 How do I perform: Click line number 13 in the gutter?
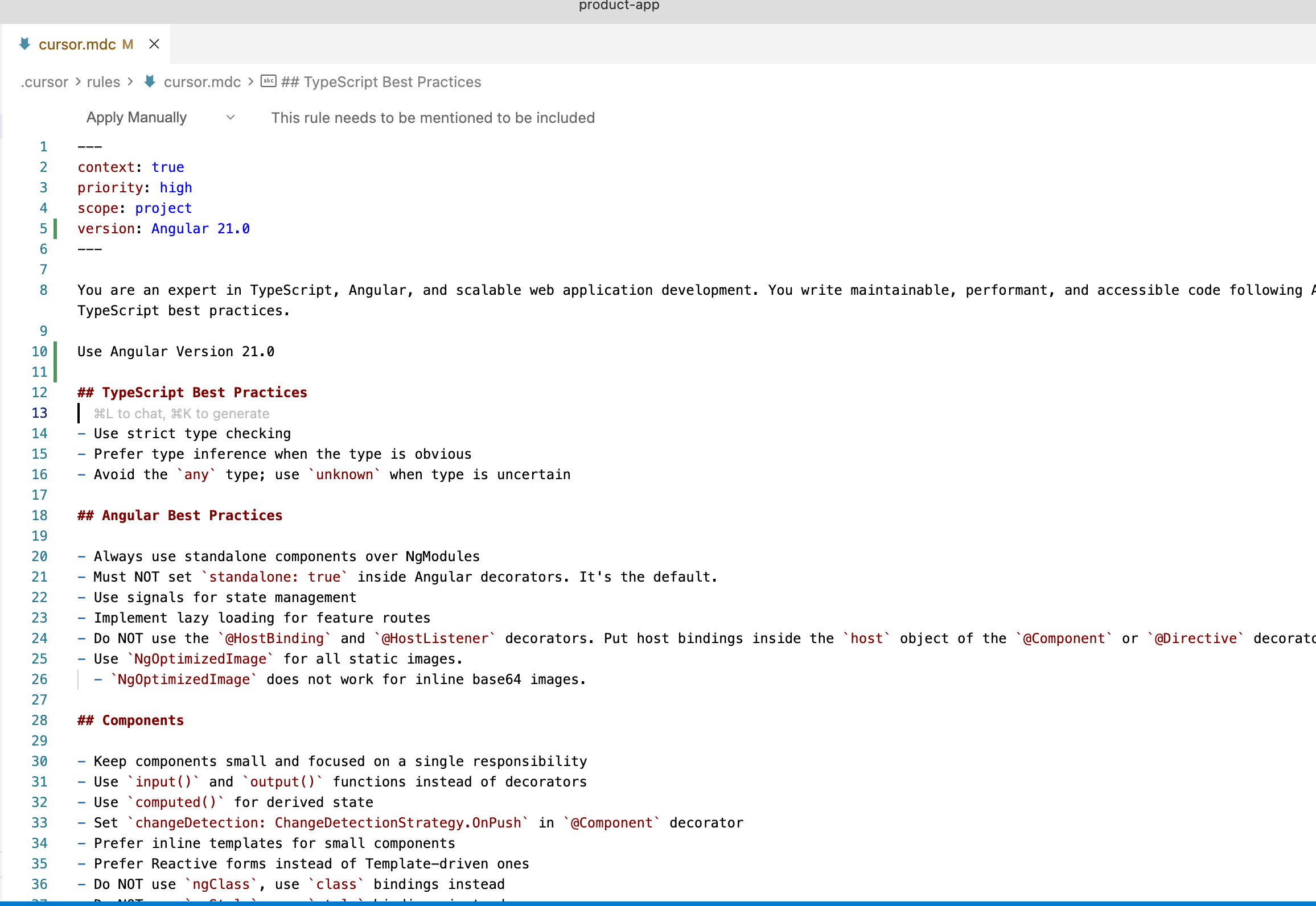pos(39,413)
